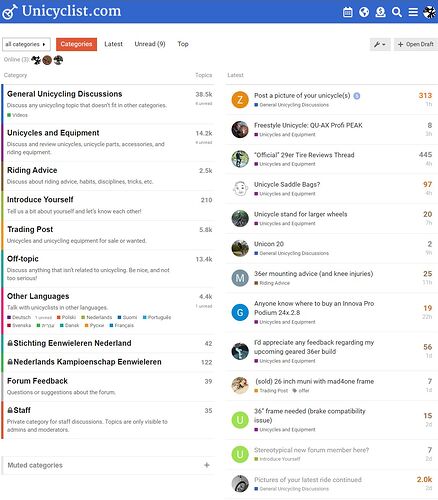Expand the all categories dropdown

[x=26, y=44]
